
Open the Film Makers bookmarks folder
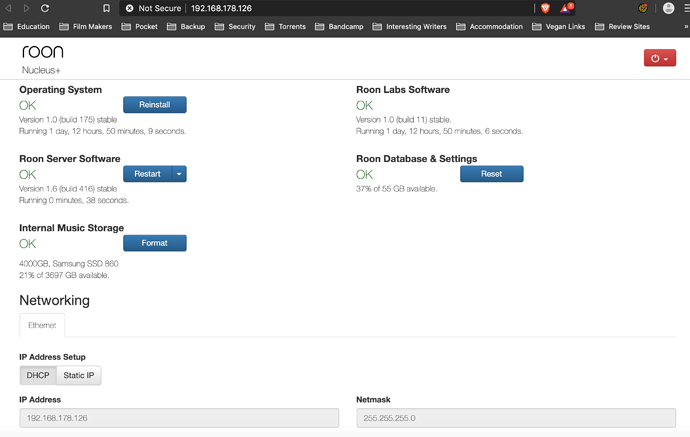[x=85, y=27]
